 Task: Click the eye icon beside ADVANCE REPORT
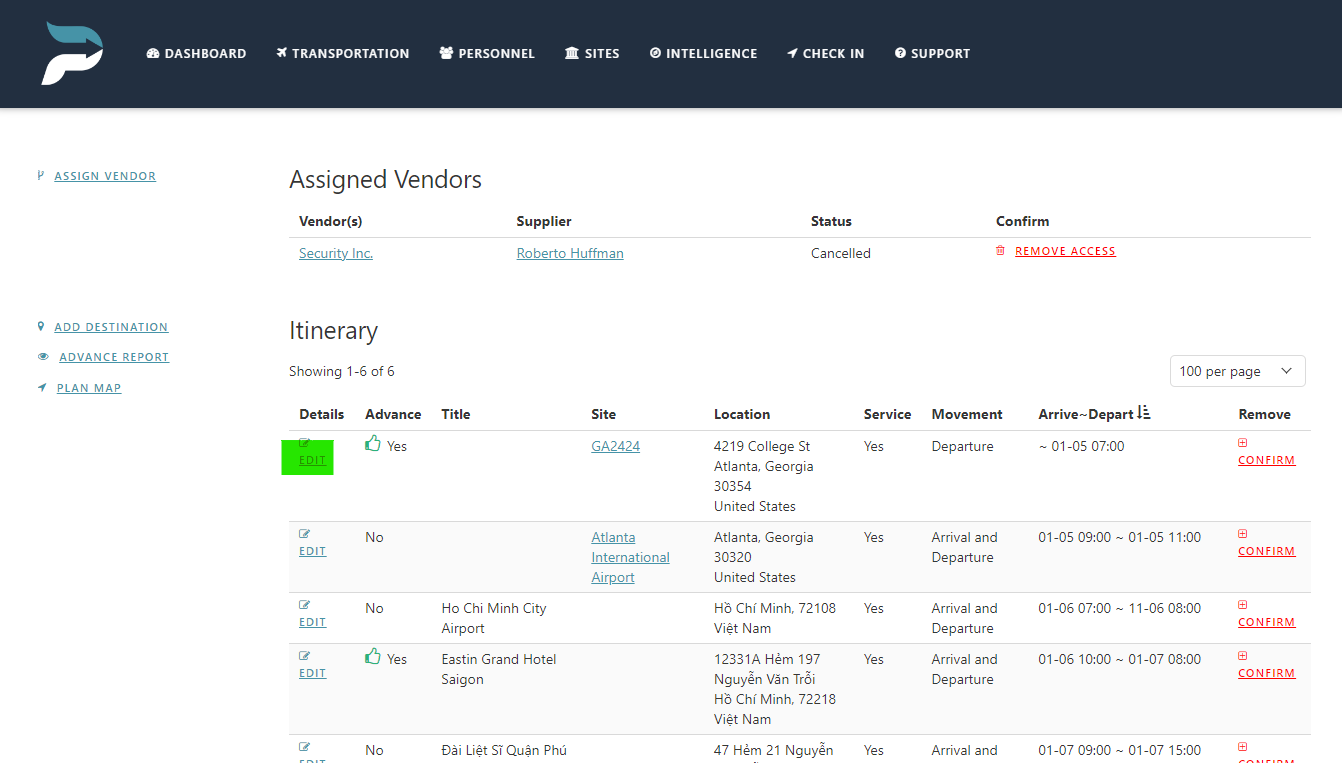click(41, 356)
